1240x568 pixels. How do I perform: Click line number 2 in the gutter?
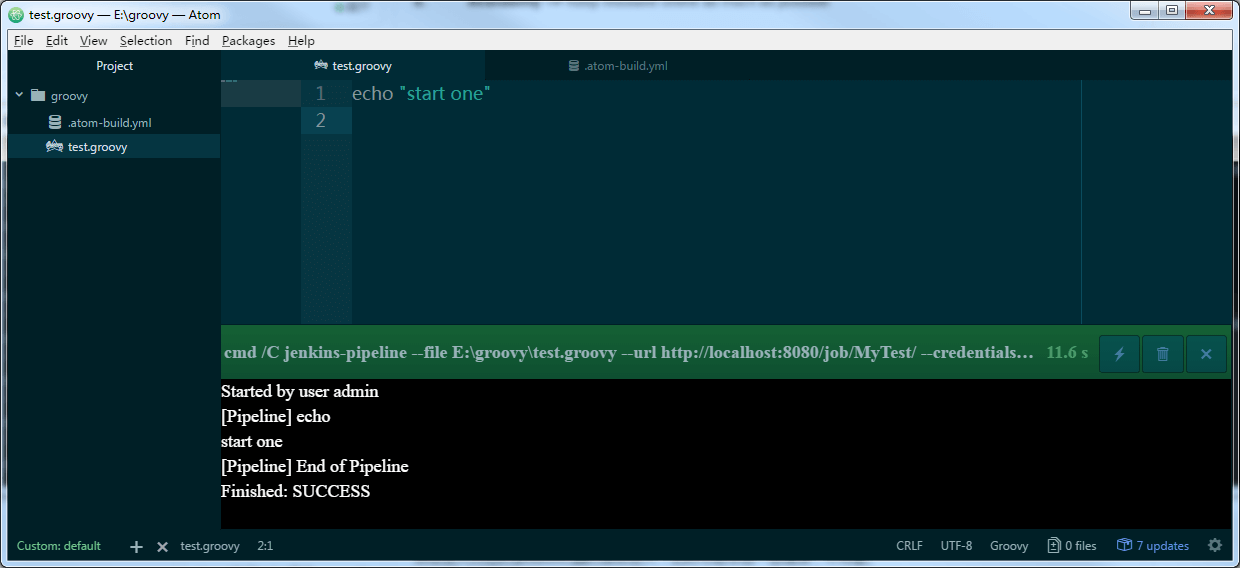coord(320,120)
